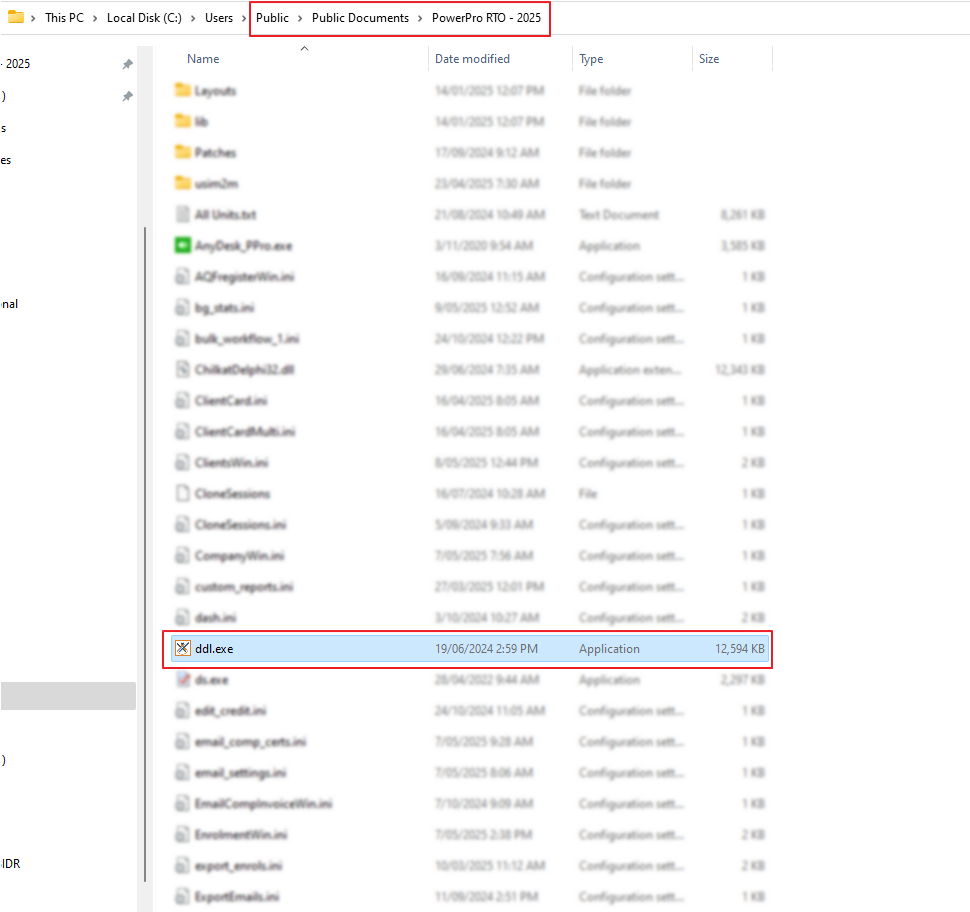Click the sort arrow above the Name column

(x=304, y=48)
